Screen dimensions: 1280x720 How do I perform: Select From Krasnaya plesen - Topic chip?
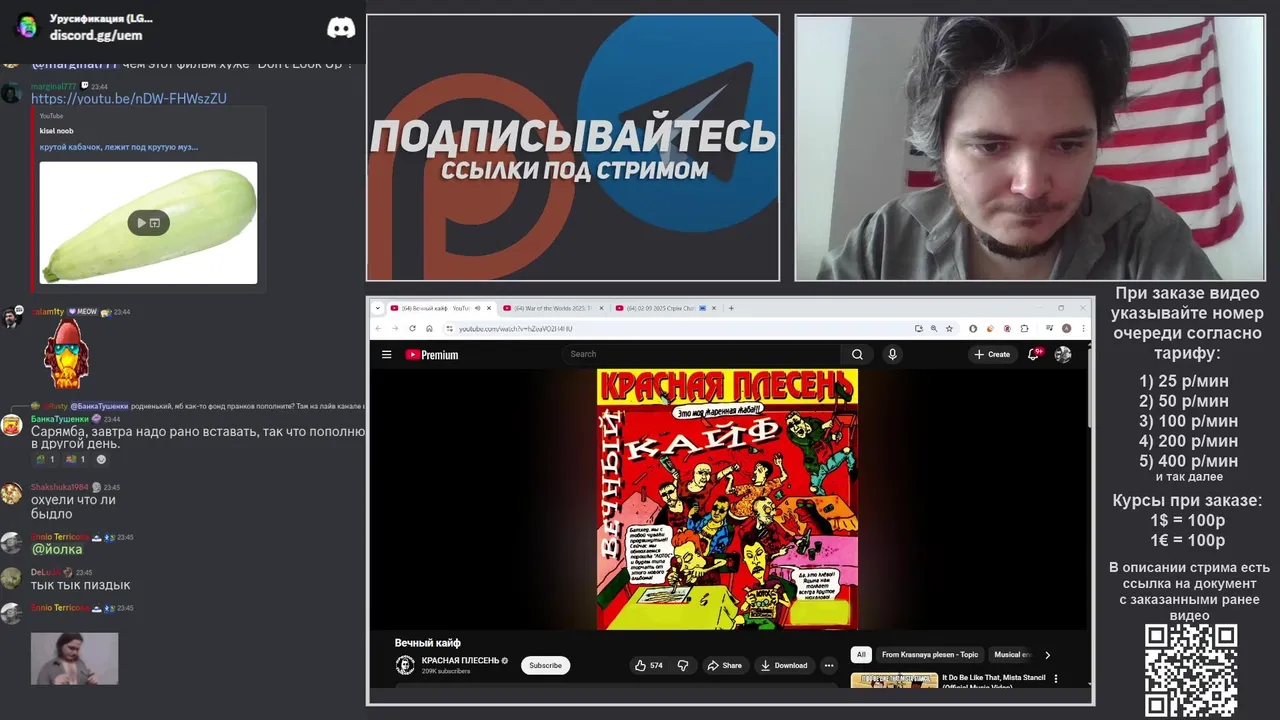[x=930, y=655]
